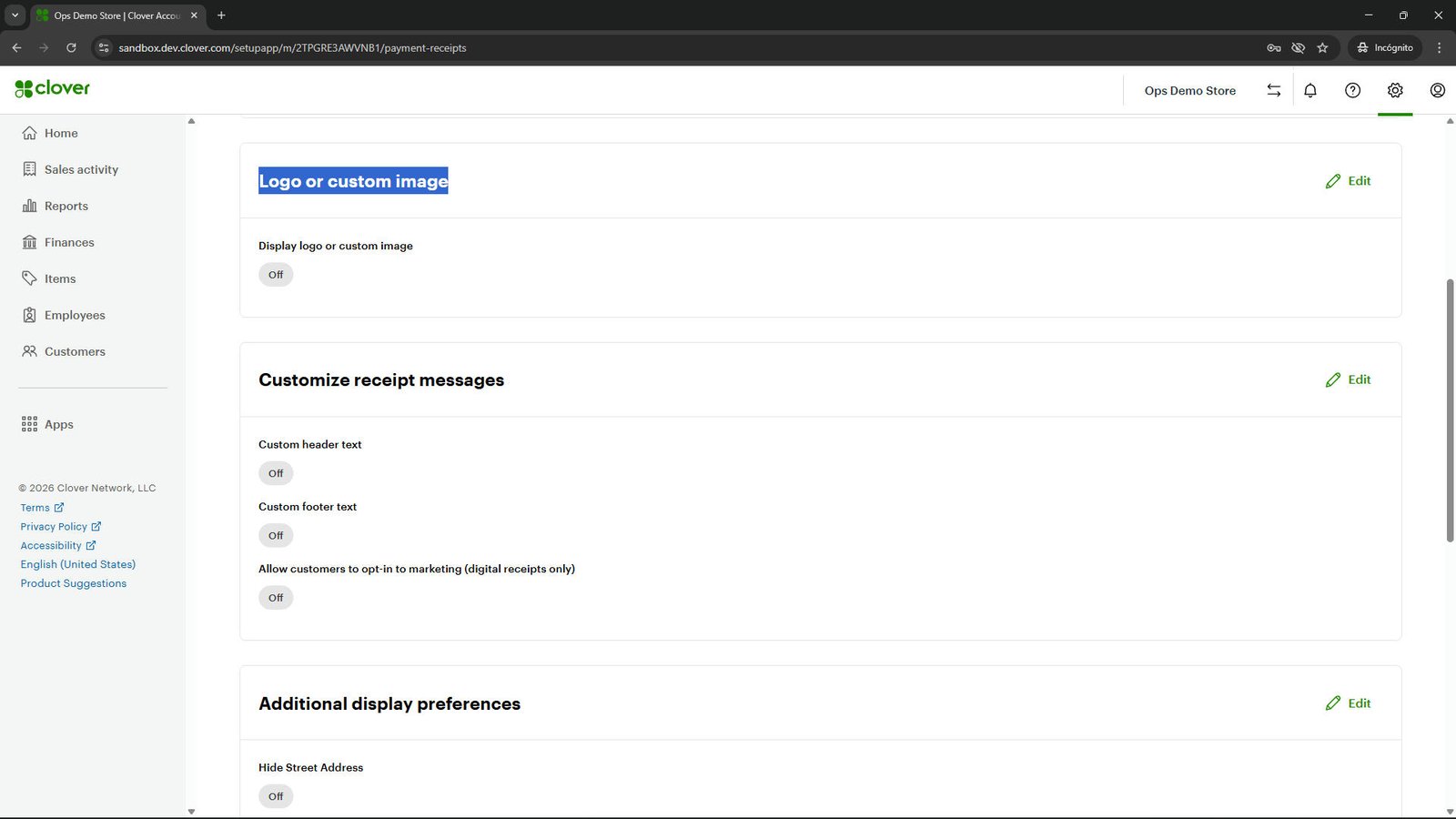The image size is (1456, 819).
Task: Toggle marketing opt-in Off pill
Action: (x=276, y=598)
